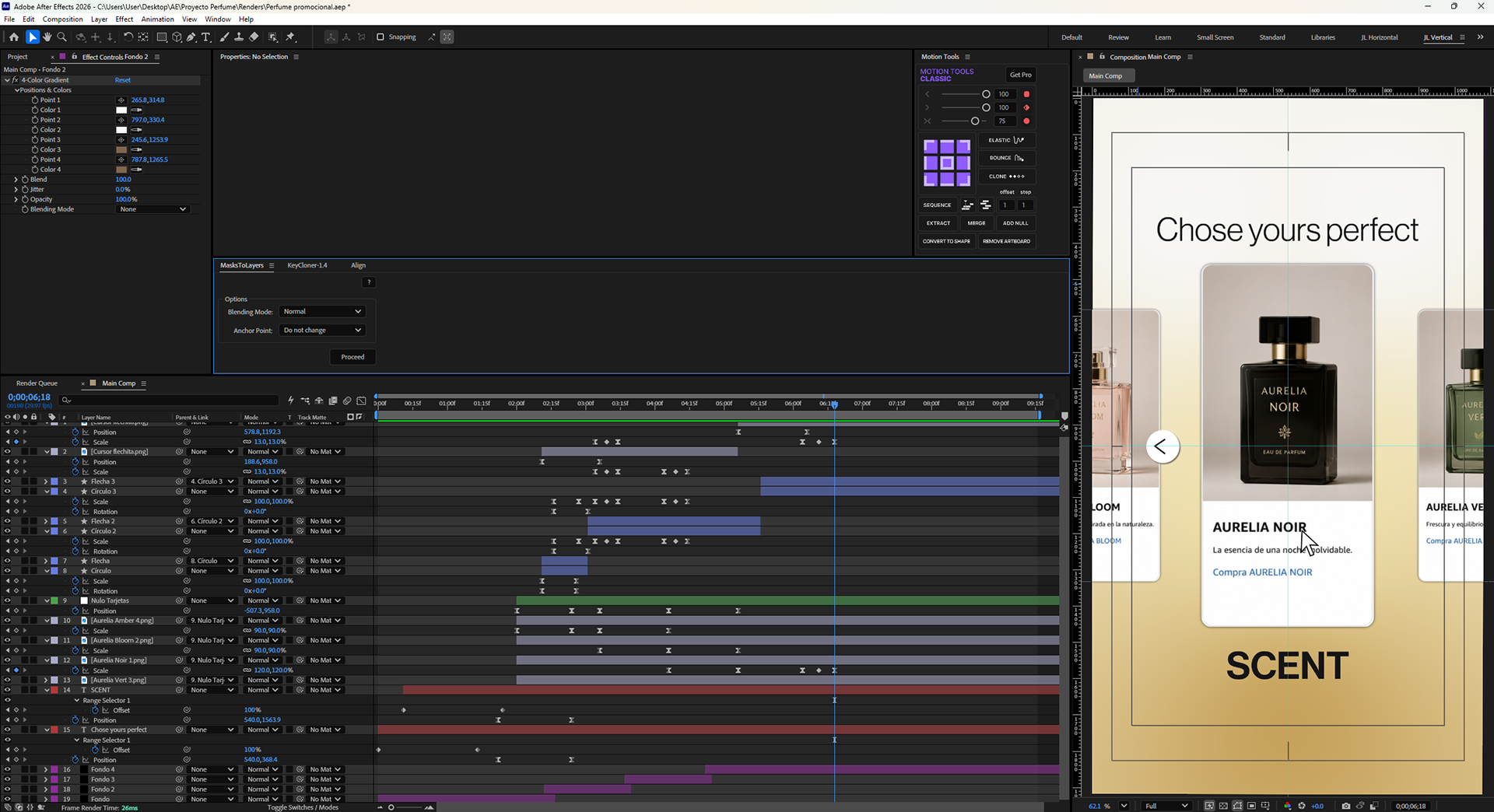Screen dimensions: 1494x812
Task: Open channel and color management settings
Action: coord(1288,806)
